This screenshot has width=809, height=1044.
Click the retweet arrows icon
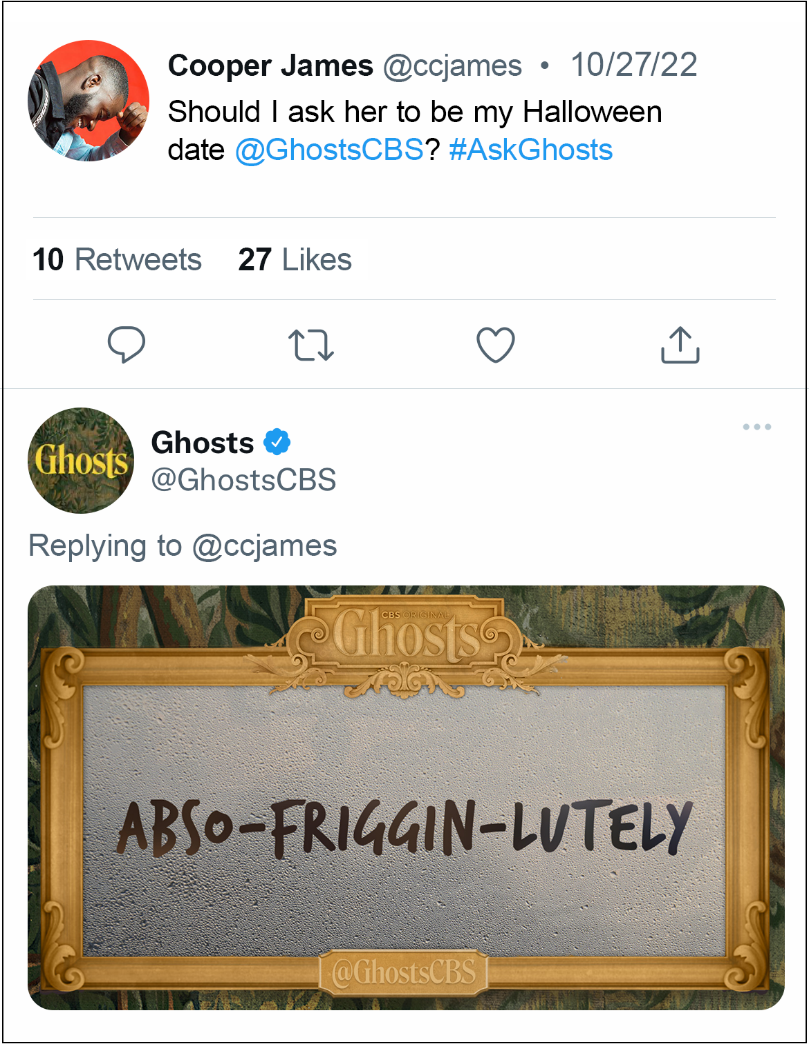click(311, 345)
